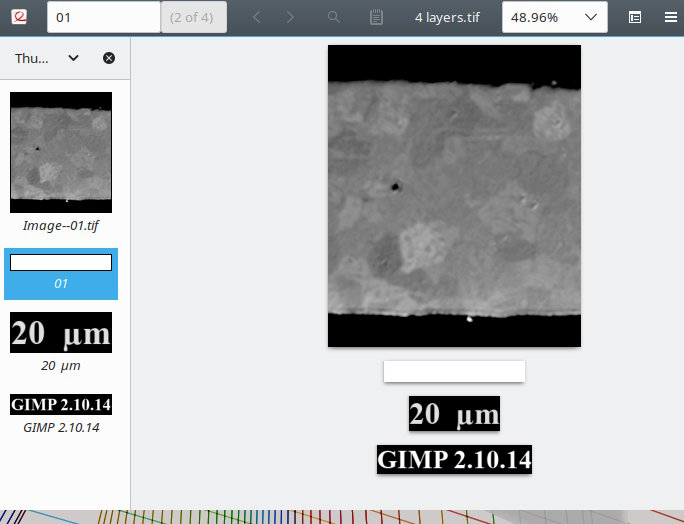
Task: Select the highlighted 01 layer thumbnail
Action: 61,274
